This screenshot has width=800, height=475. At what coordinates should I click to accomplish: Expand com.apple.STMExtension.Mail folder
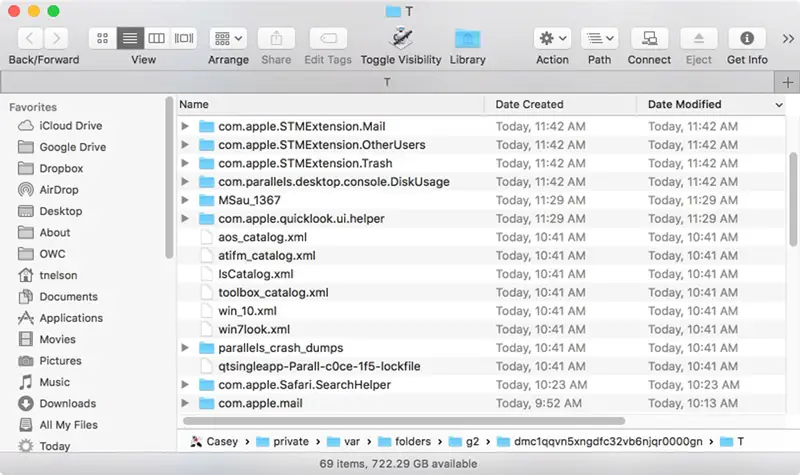pyautogui.click(x=185, y=126)
